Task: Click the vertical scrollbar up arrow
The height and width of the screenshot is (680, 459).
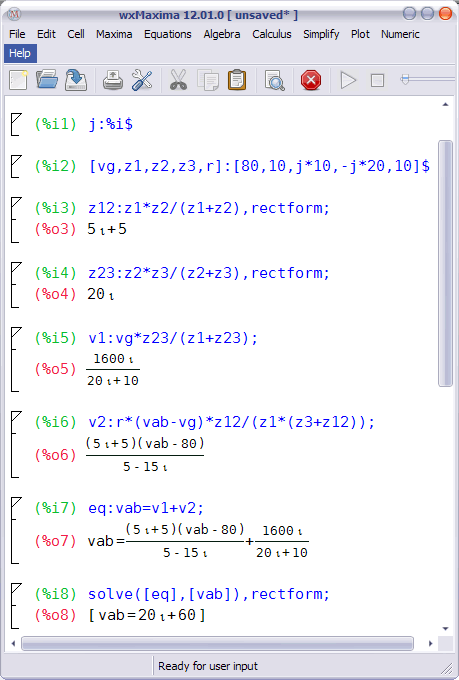Action: (445, 105)
